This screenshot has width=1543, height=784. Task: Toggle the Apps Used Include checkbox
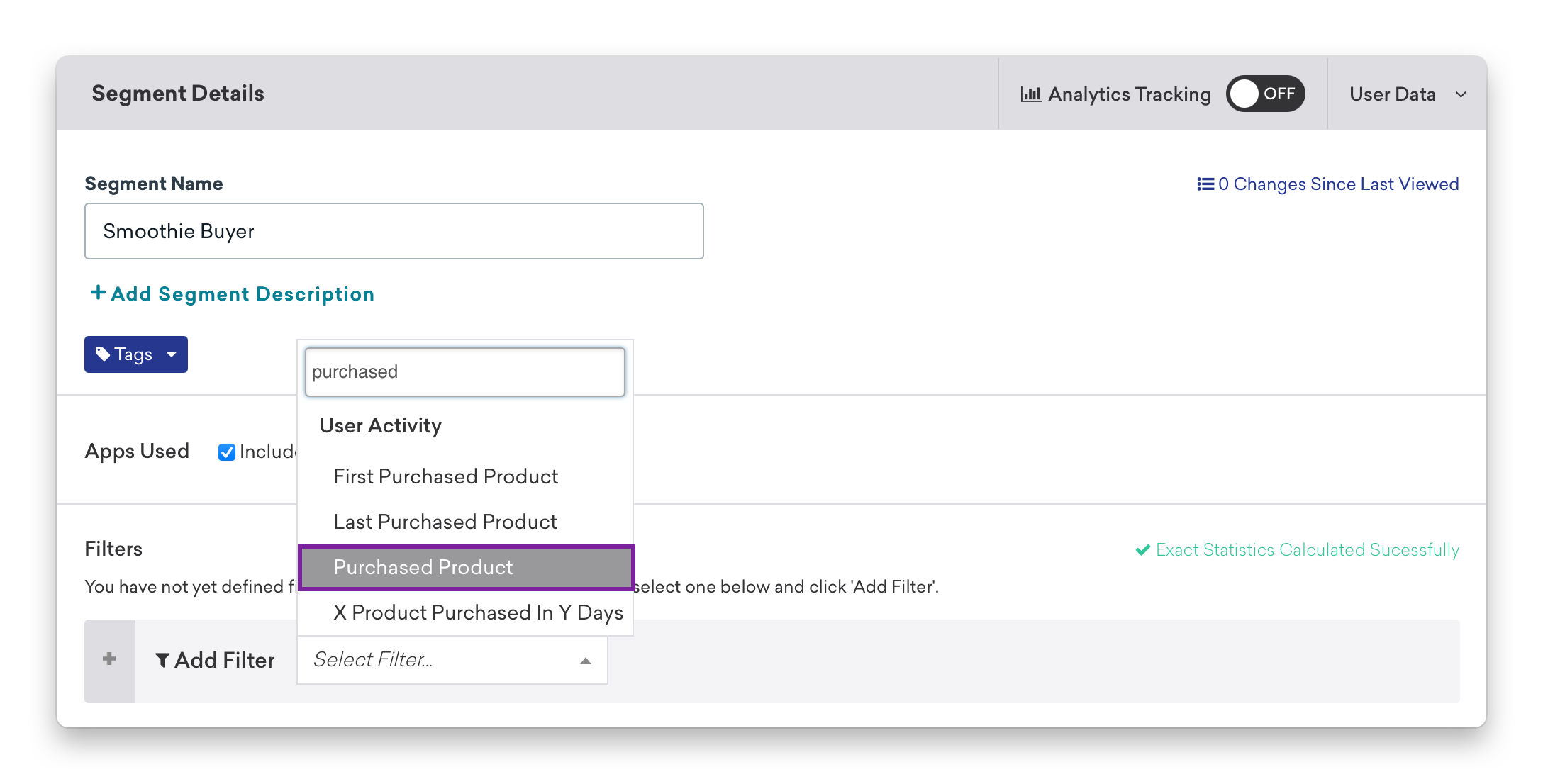pyautogui.click(x=227, y=452)
